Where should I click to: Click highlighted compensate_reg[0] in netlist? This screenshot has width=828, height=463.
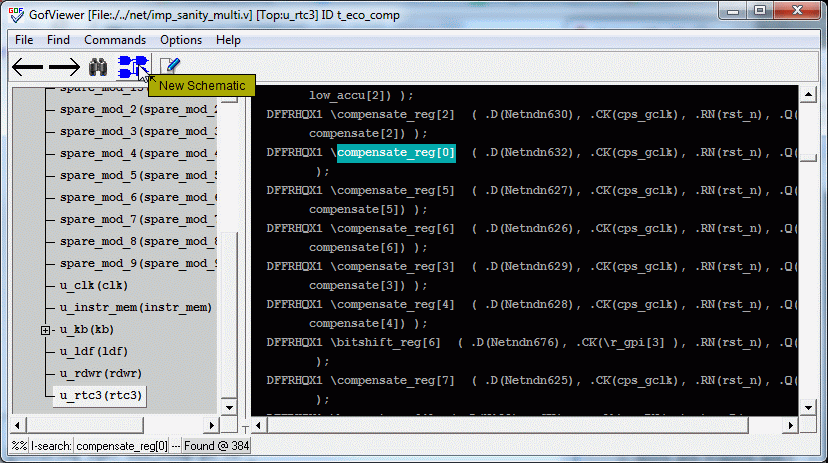tap(396, 153)
